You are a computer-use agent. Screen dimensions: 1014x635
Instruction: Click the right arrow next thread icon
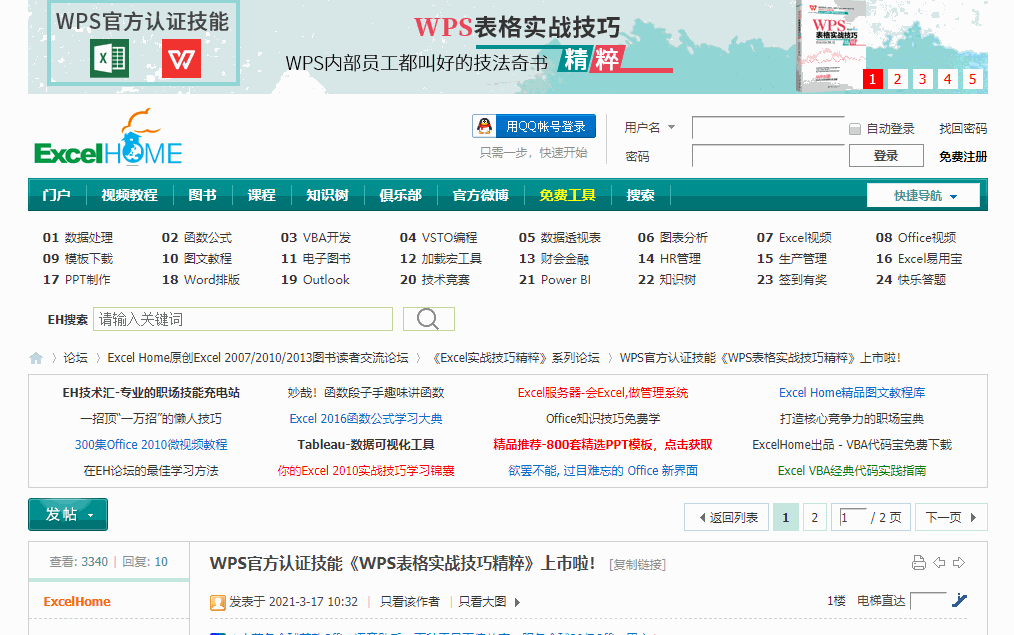pos(959,563)
